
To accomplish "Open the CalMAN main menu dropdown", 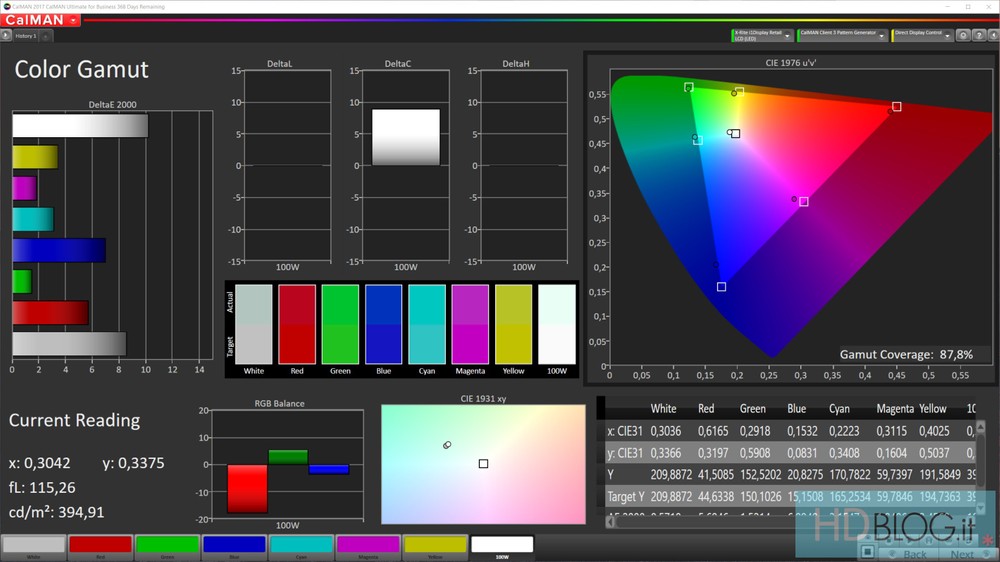I will pos(73,20).
